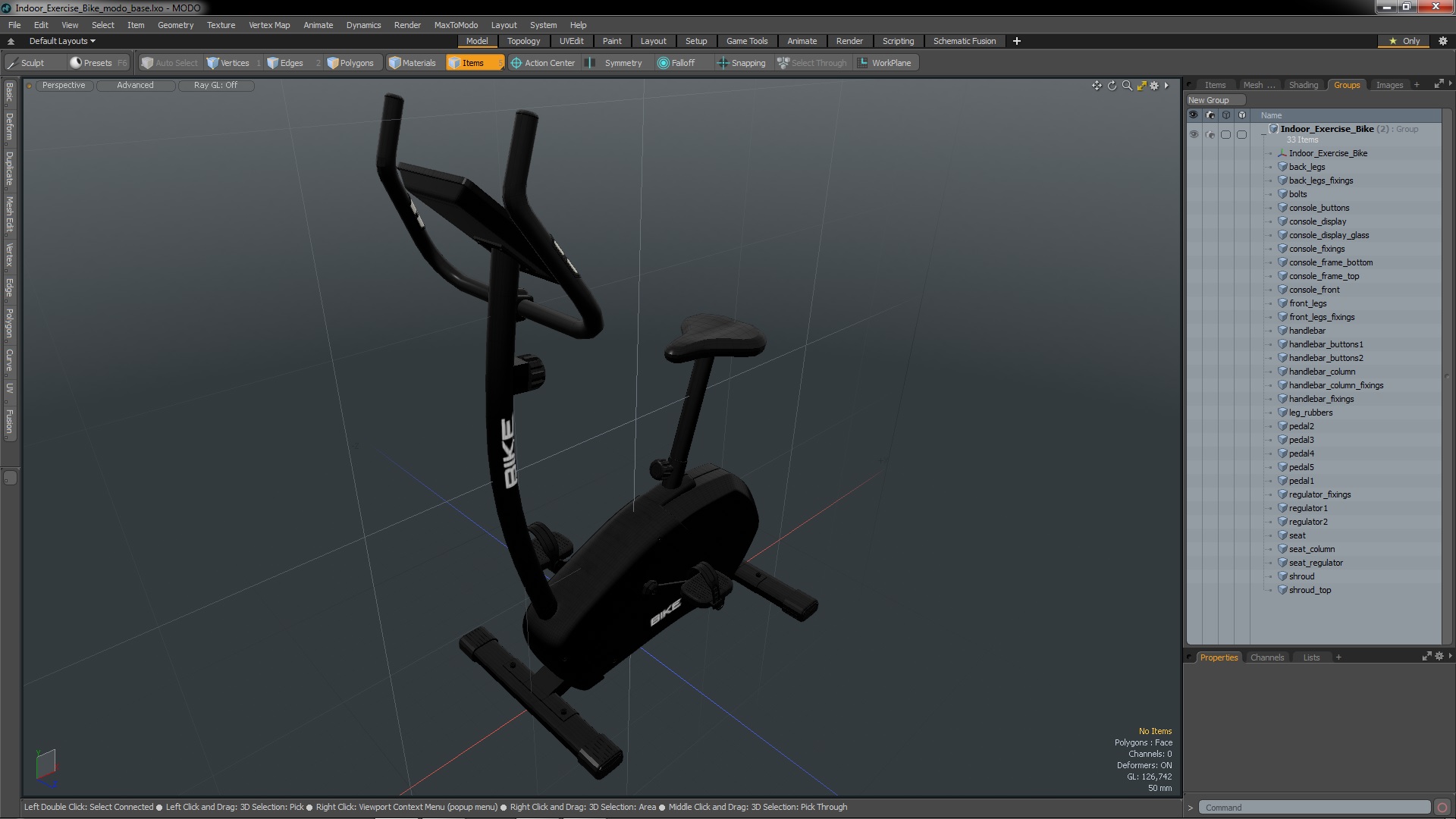Screen dimensions: 1456x819
Task: Switch to the Shading panel tab
Action: 1303,85
